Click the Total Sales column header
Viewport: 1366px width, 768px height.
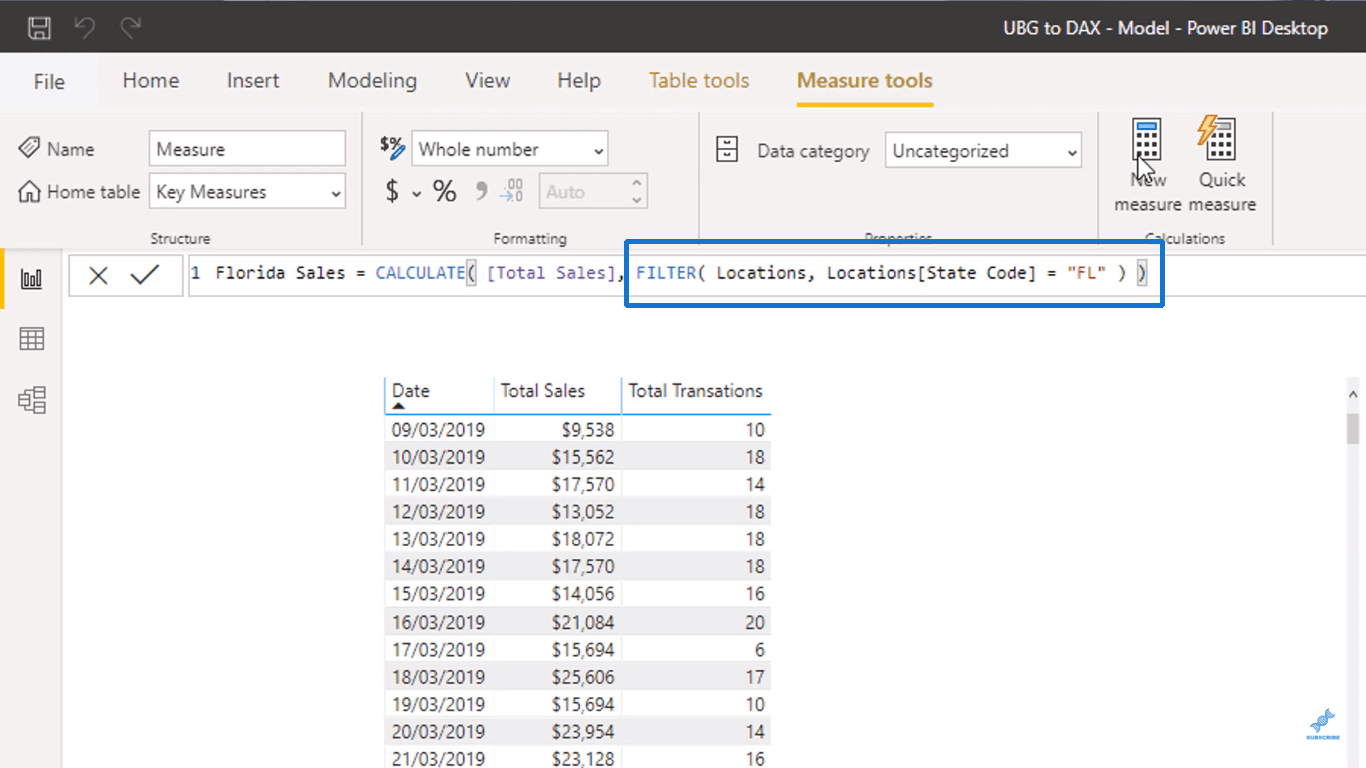pyautogui.click(x=543, y=391)
